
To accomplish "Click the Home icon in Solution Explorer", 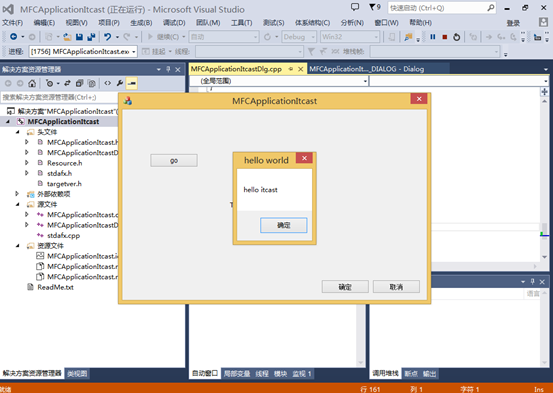I will tap(32, 83).
